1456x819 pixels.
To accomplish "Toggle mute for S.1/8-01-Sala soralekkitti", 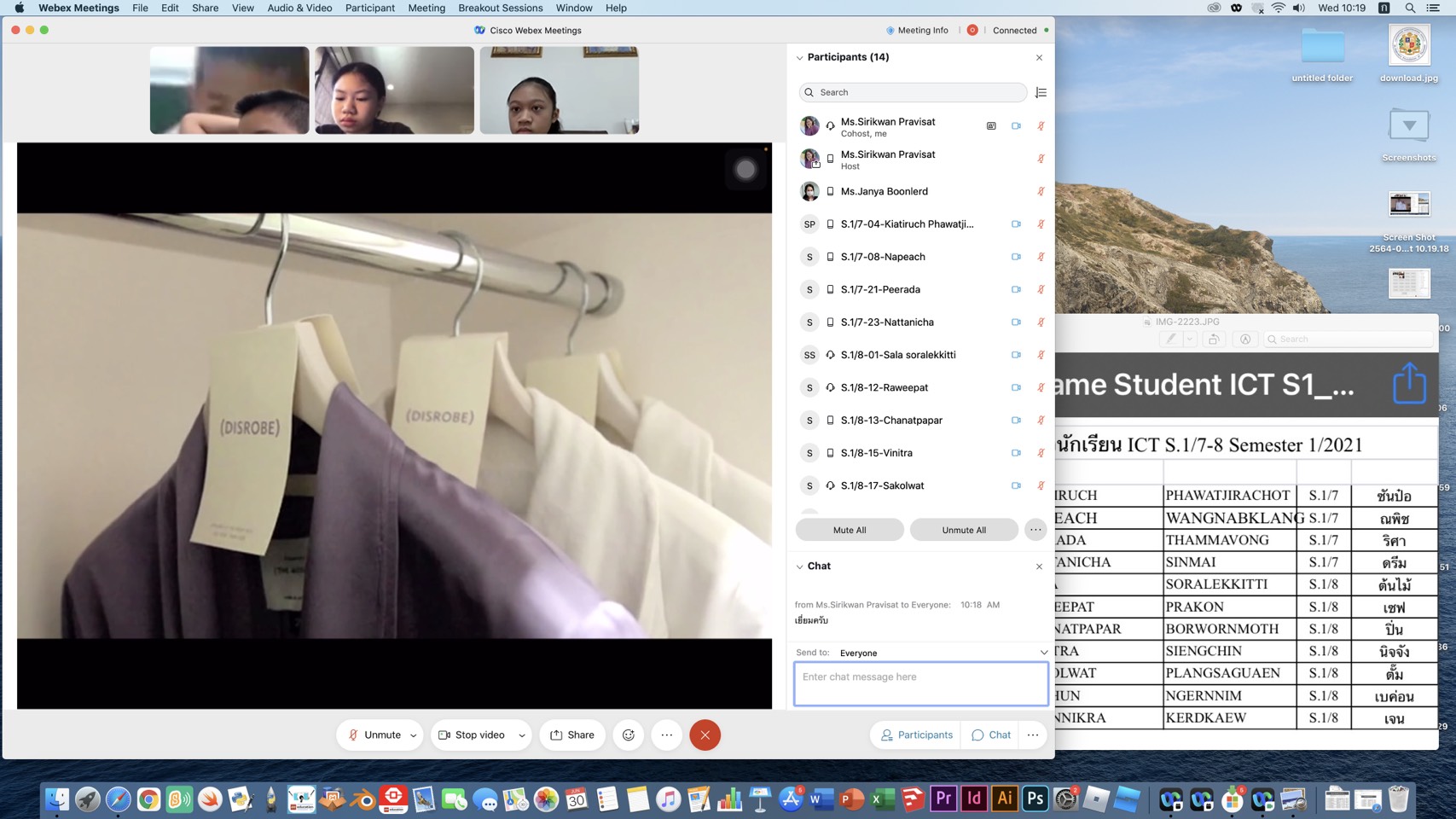I will coord(1041,355).
